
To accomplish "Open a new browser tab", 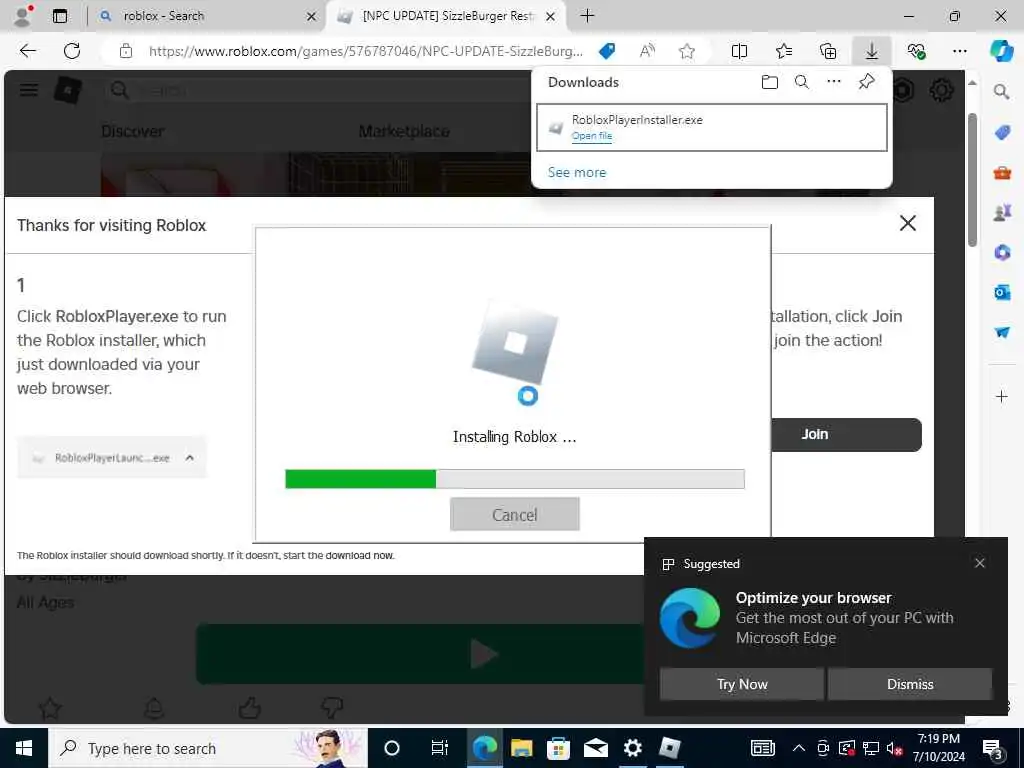I will coord(587,16).
